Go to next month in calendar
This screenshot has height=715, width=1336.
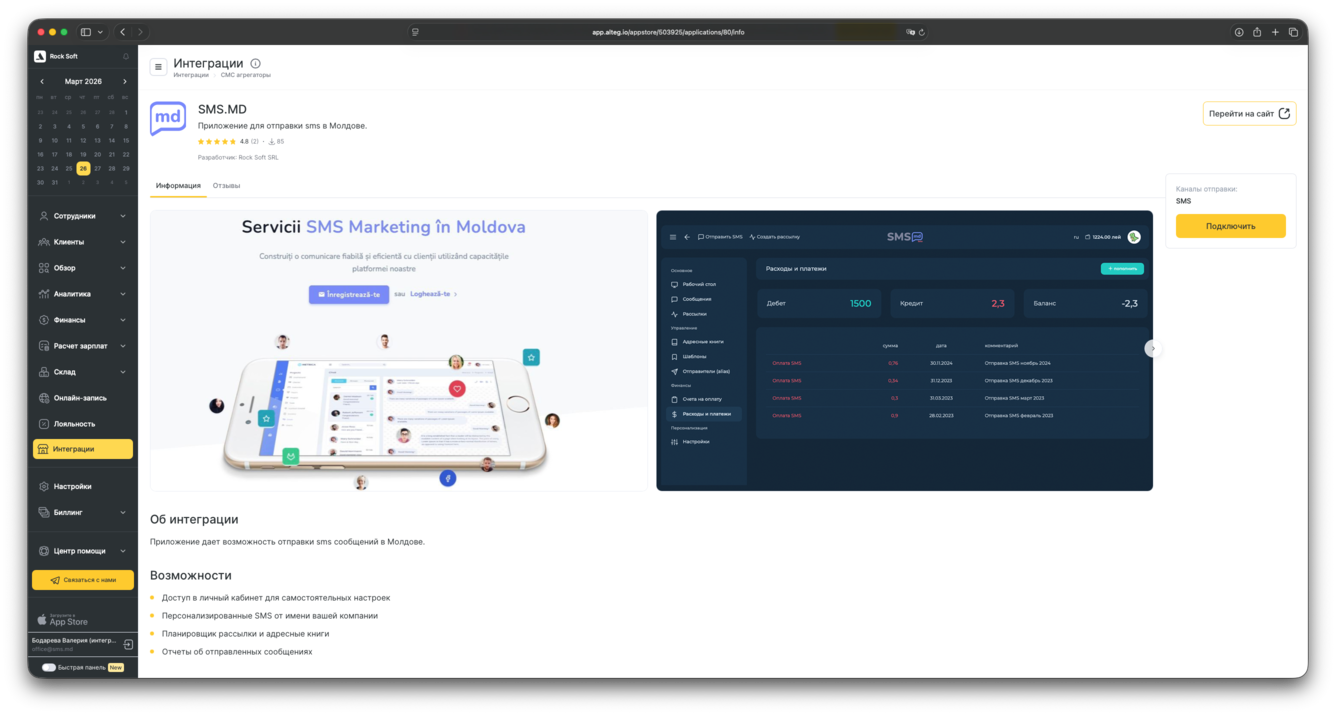[125, 81]
